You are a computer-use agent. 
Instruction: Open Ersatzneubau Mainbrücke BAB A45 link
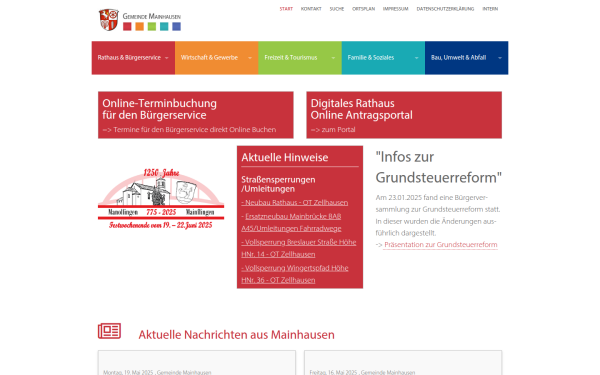pos(291,222)
